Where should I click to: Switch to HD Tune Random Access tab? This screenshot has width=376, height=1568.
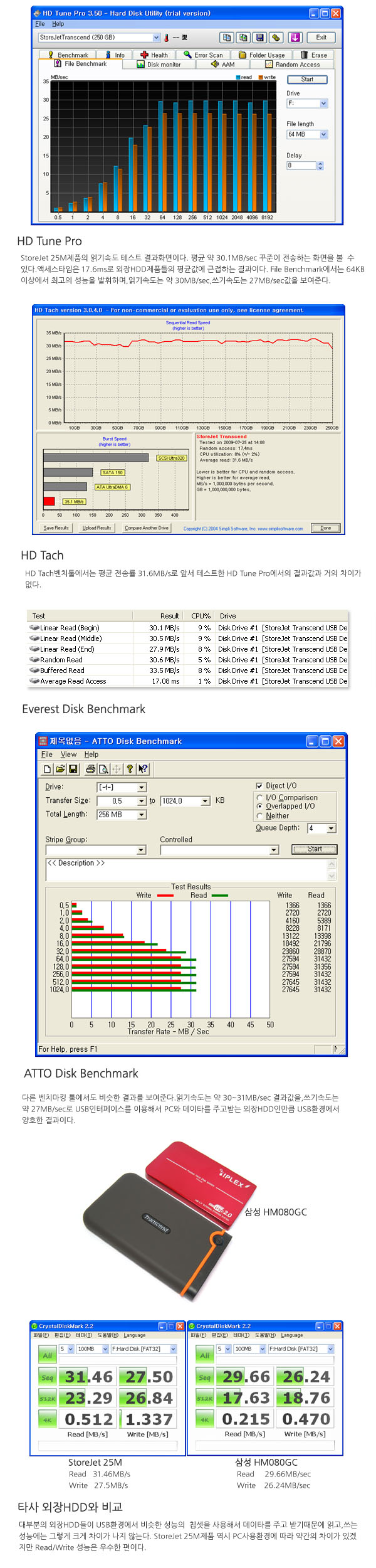pyautogui.click(x=292, y=64)
